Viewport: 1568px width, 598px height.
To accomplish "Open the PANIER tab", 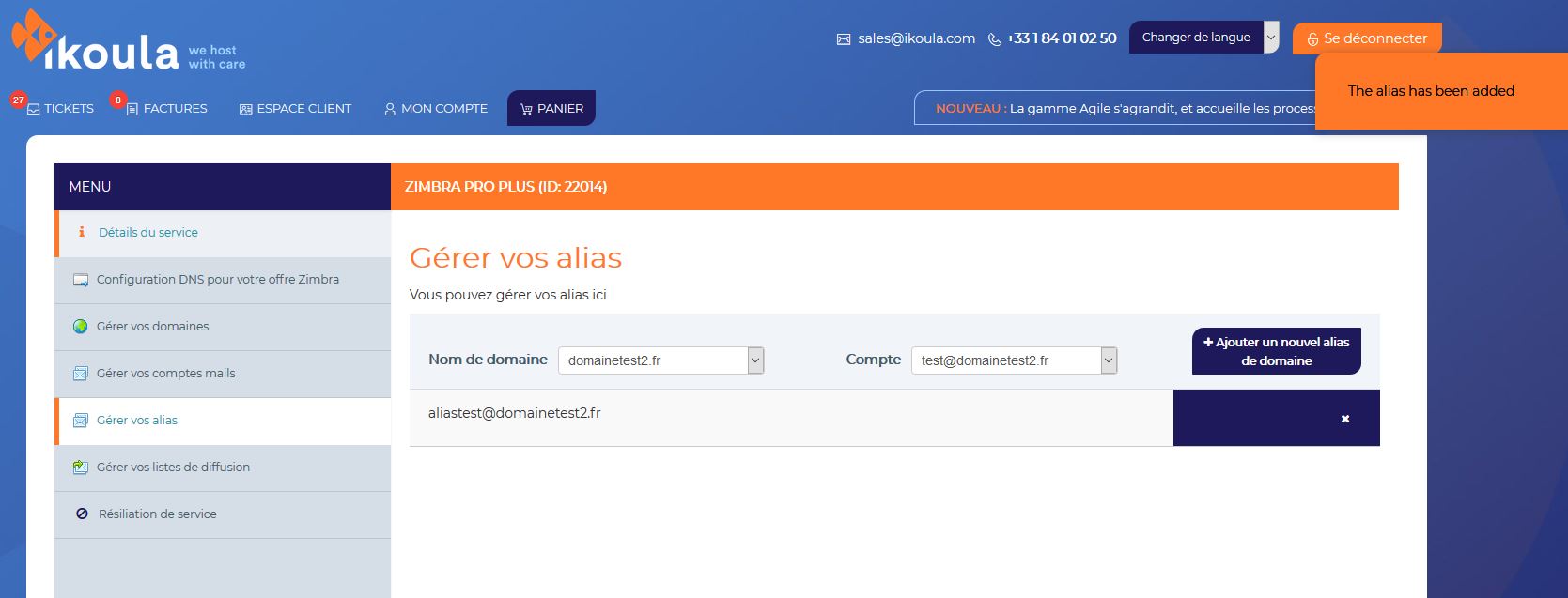I will click(551, 108).
